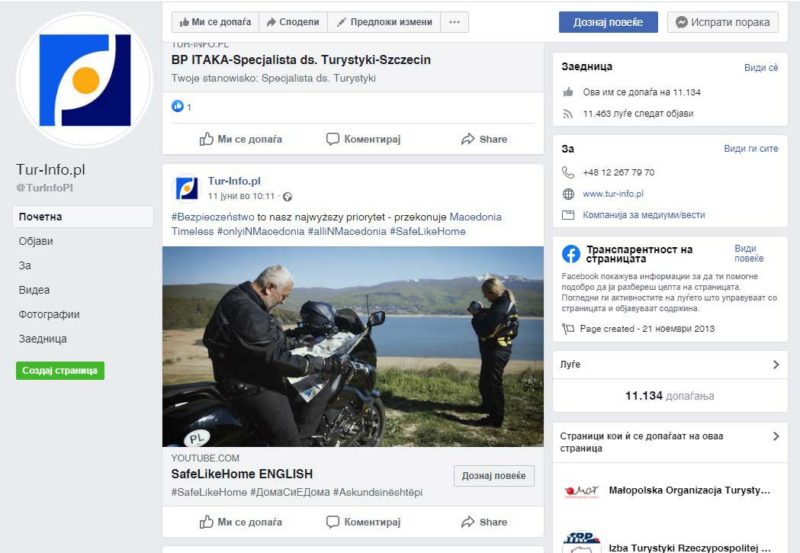The width and height of the screenshot is (800, 553).
Task: Click 'Види сѐ' in the Заедница panel
Action: click(761, 68)
